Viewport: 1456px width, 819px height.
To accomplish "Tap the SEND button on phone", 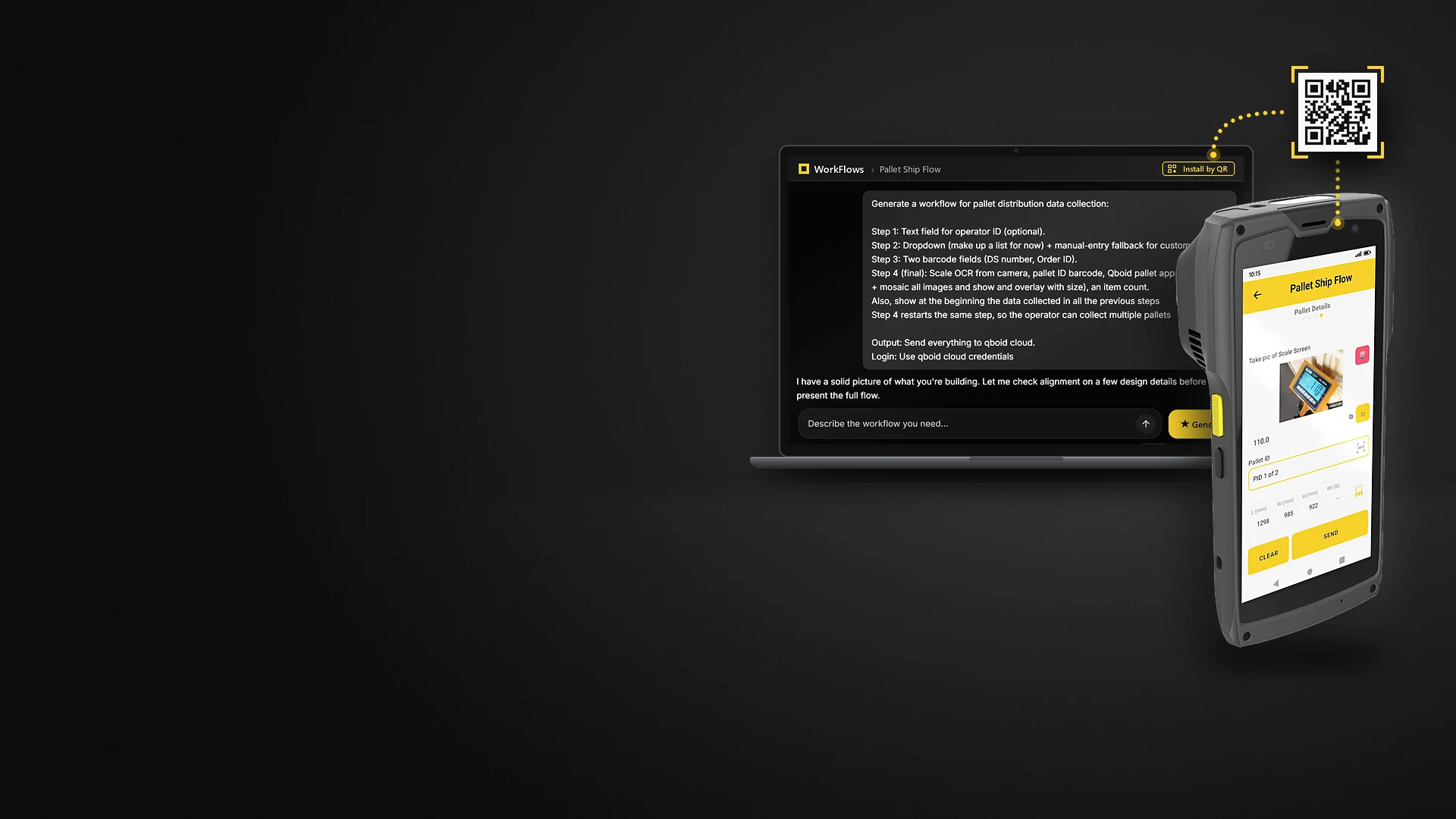I will point(1330,535).
